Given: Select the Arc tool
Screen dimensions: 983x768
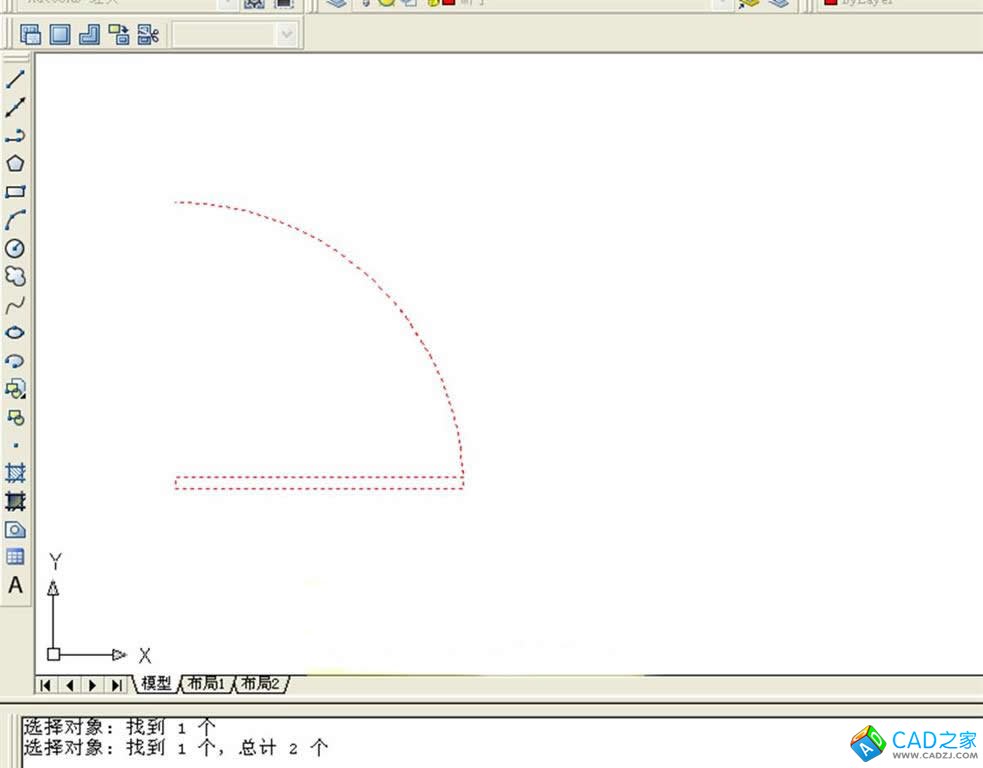Looking at the screenshot, I should 15,220.
